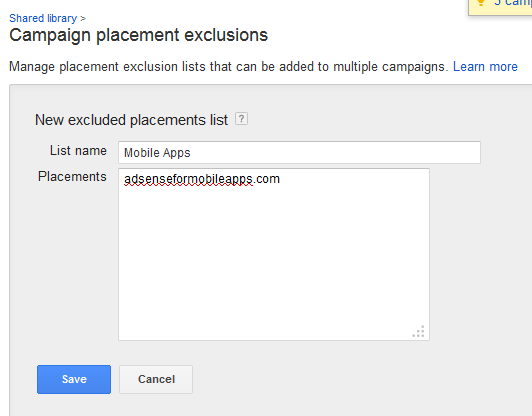This screenshot has height=416, width=532.
Task: Click the .com ending in Placements box
Action: [267, 179]
